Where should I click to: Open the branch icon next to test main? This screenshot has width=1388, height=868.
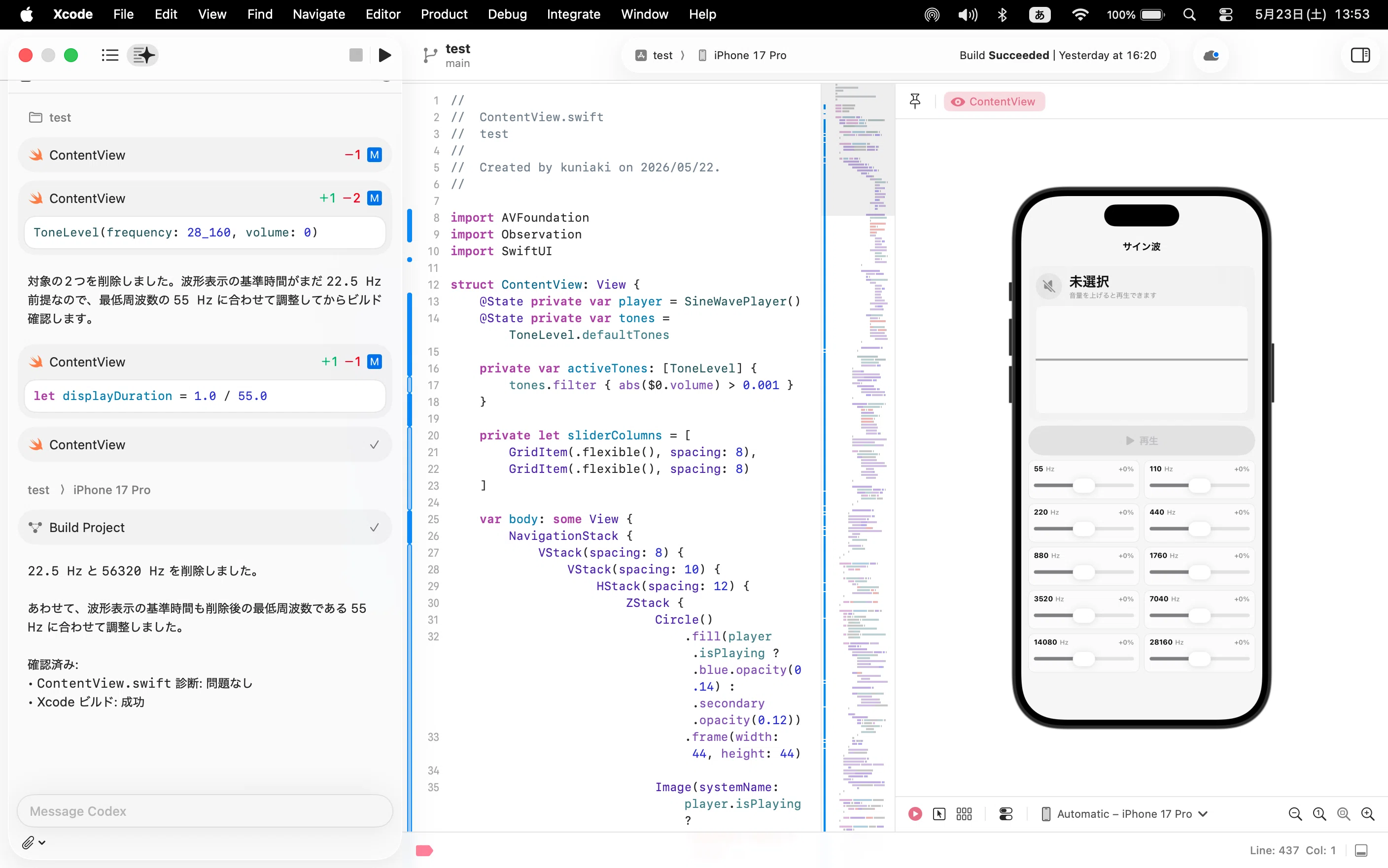pos(429,55)
